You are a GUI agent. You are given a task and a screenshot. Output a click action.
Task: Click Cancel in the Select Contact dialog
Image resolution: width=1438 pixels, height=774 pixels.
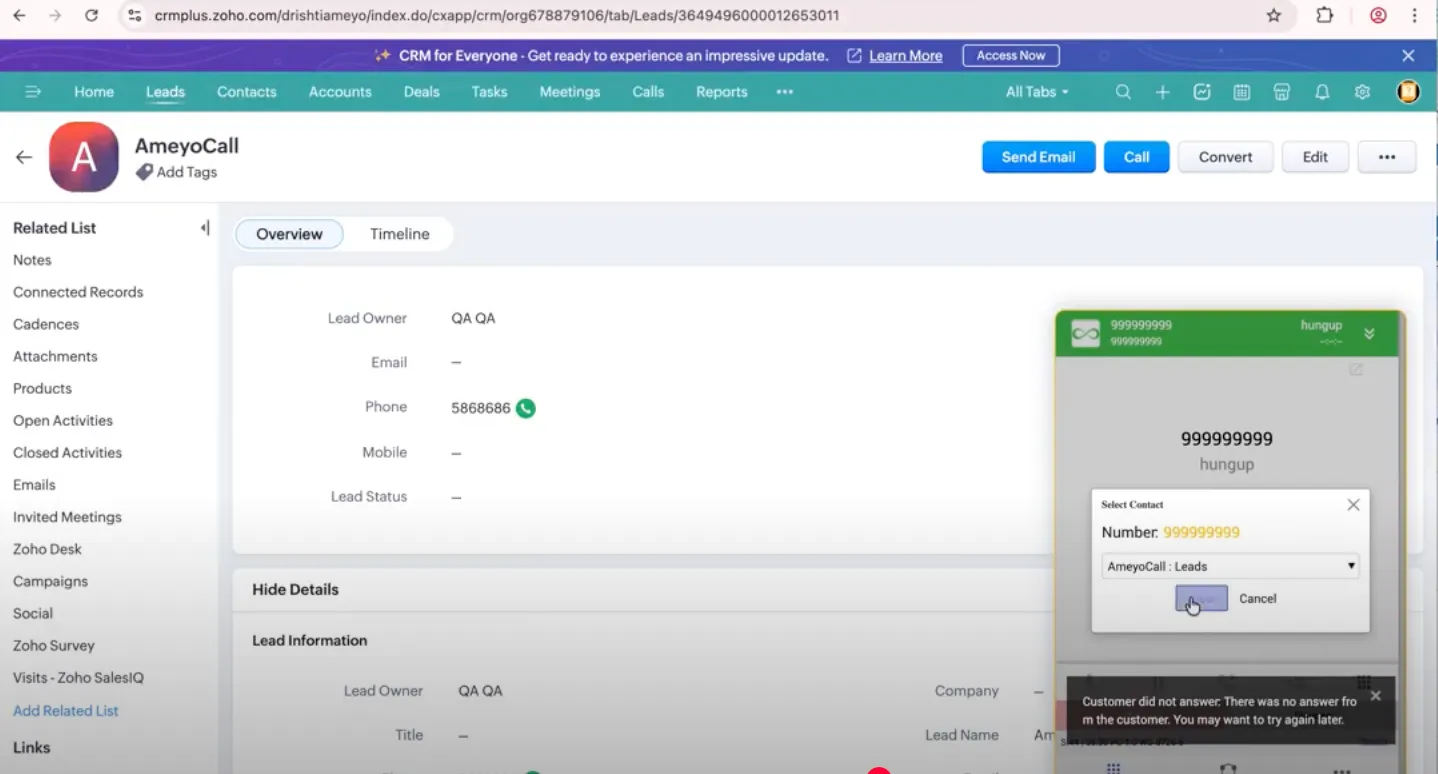pyautogui.click(x=1257, y=599)
